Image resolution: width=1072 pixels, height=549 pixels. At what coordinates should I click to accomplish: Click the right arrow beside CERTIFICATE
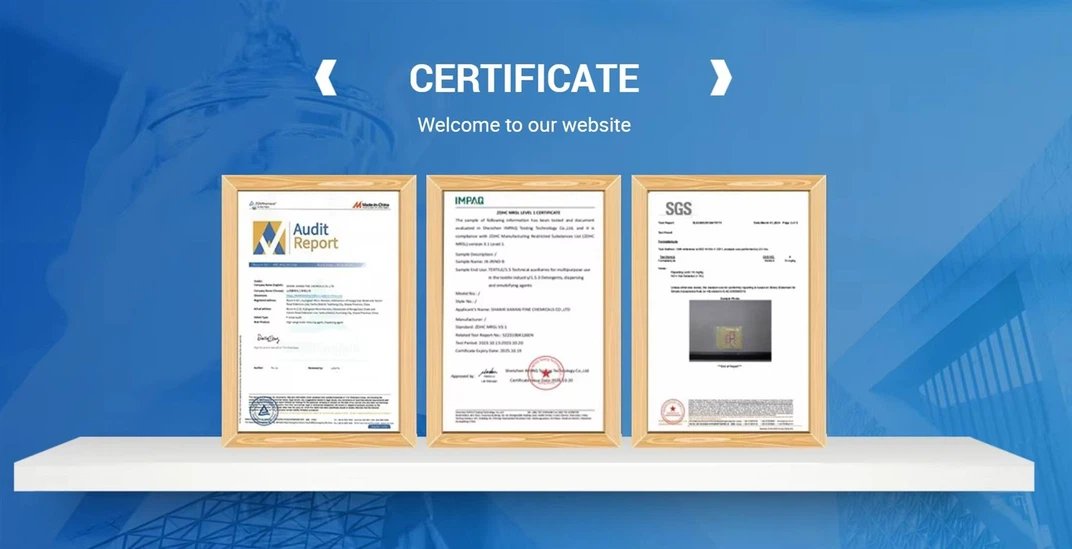[x=721, y=77]
